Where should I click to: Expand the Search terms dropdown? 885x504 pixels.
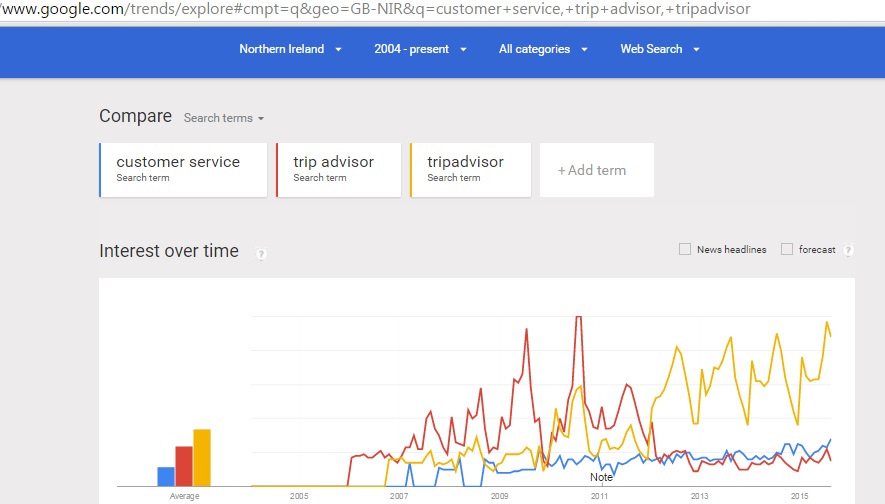pos(224,118)
